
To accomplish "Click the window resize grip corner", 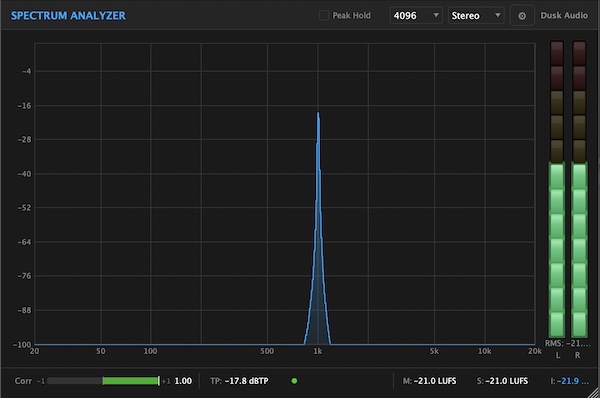I will 594,392.
